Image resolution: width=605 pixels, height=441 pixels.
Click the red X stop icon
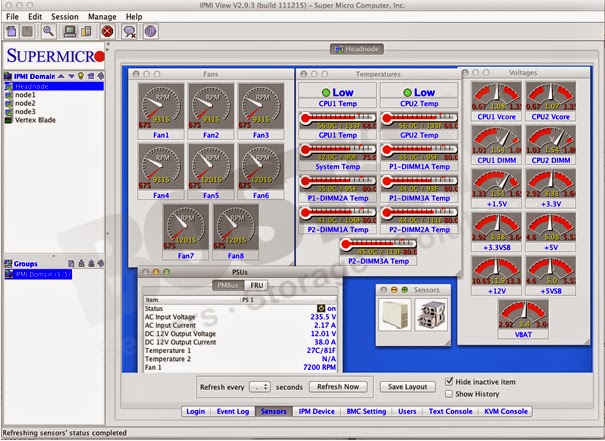pyautogui.click(x=107, y=31)
